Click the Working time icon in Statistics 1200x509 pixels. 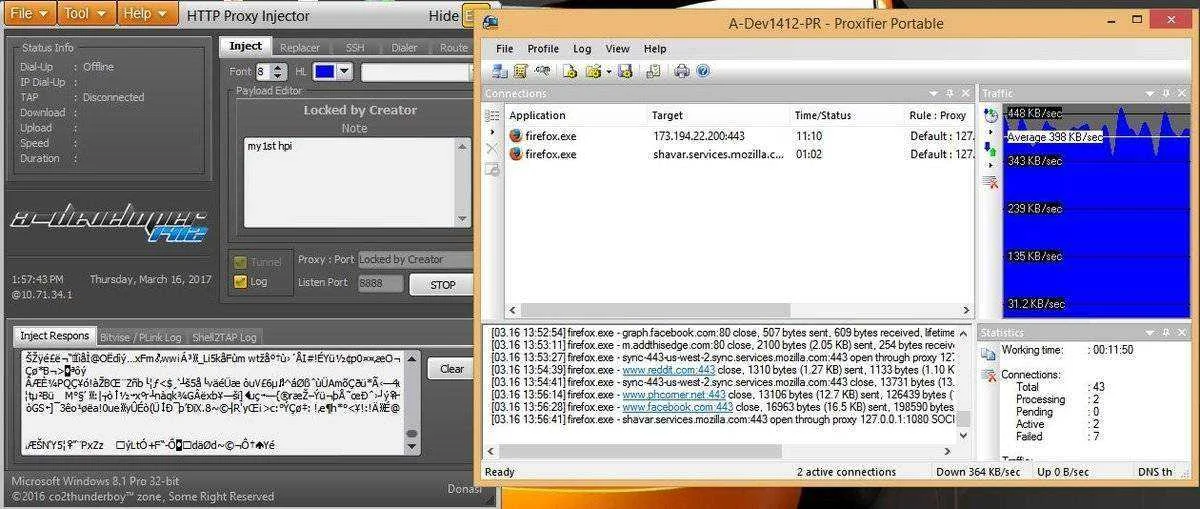(x=988, y=352)
